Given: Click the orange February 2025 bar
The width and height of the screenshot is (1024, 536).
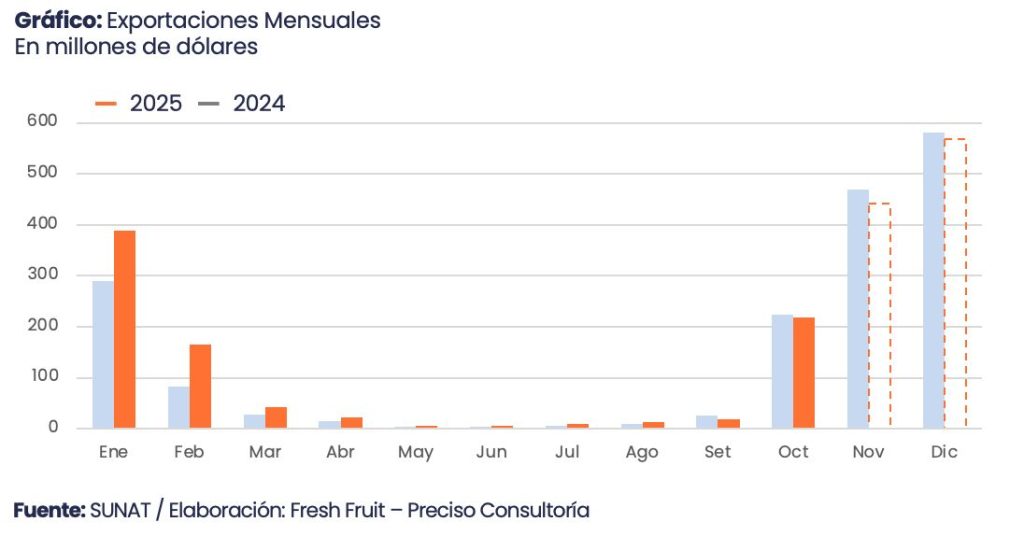Looking at the screenshot, I should 200,386.
